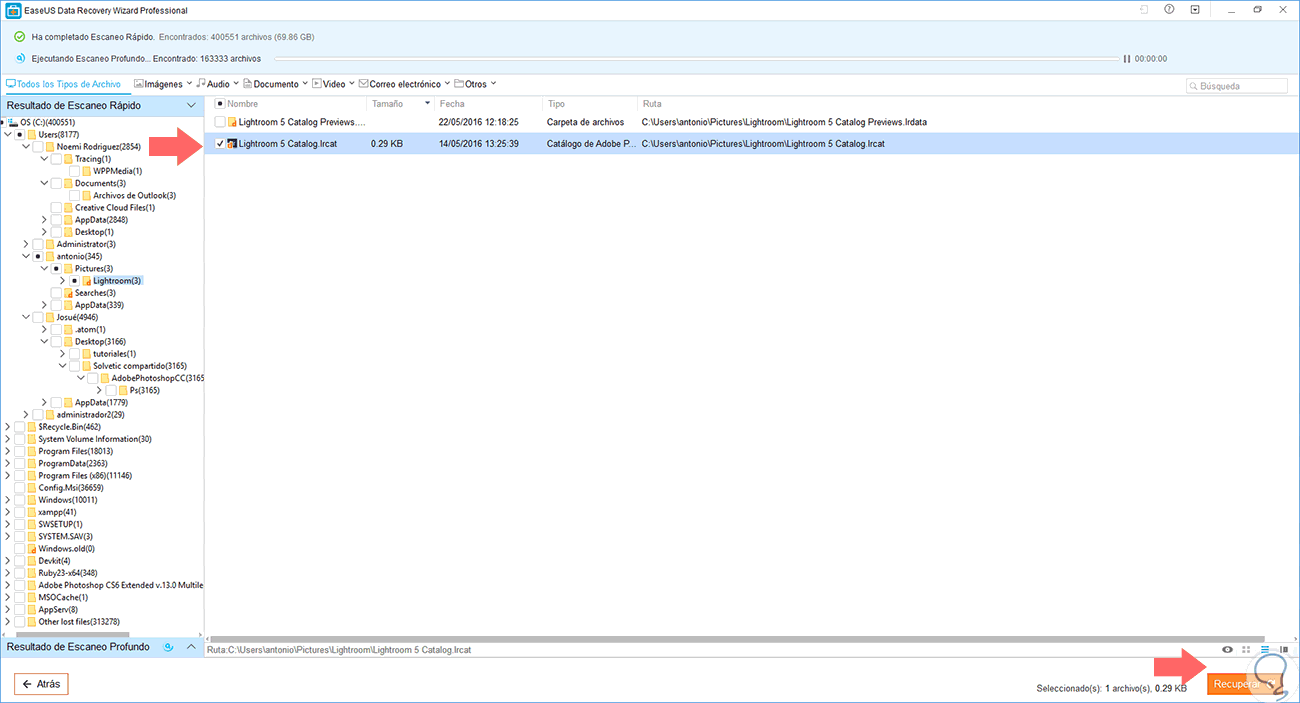Viewport: 1300px width, 703px height.
Task: Expand the Administrator(3) tree node
Action: point(26,244)
